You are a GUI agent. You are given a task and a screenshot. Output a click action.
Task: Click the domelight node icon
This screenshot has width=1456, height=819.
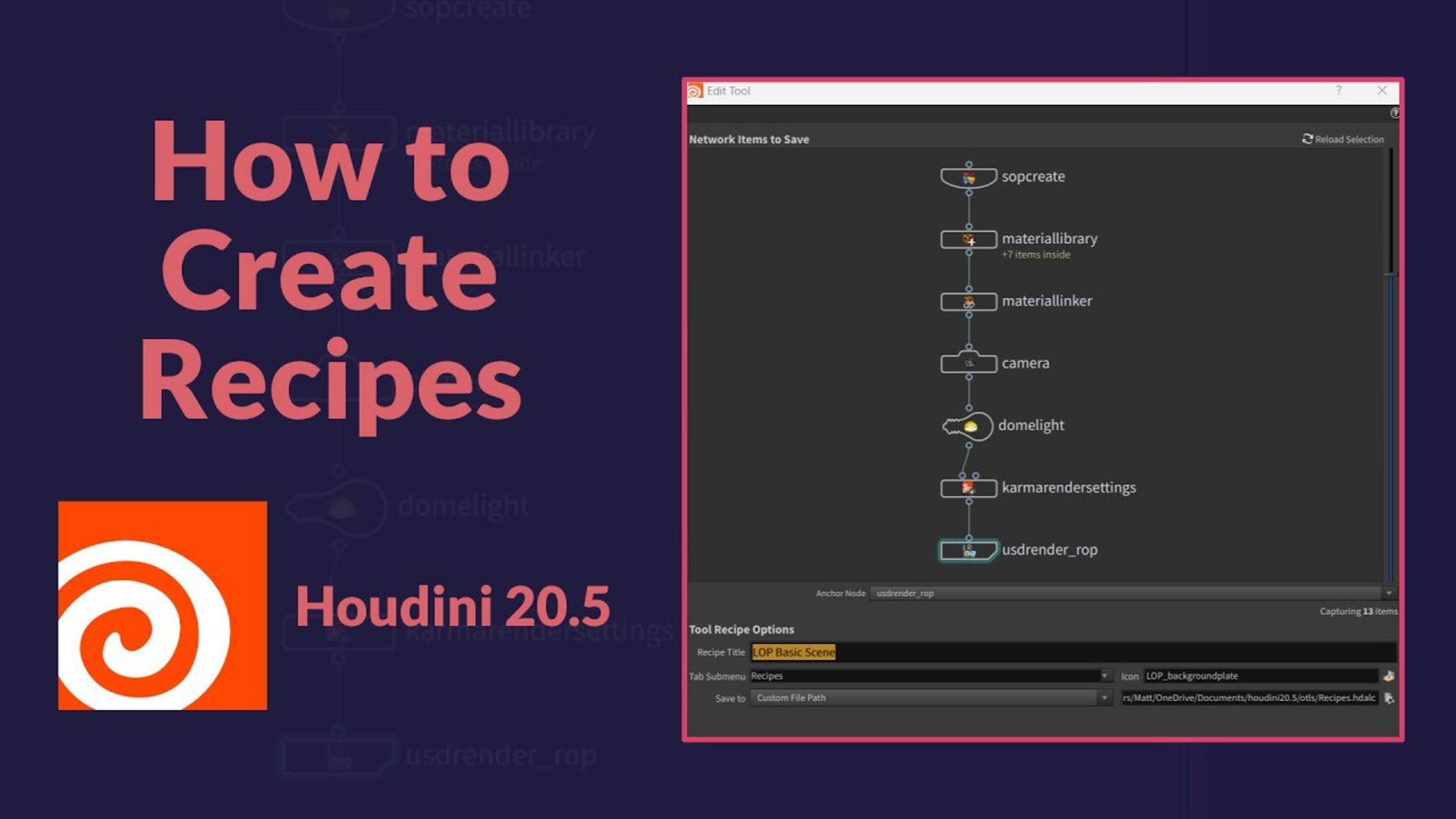point(968,425)
